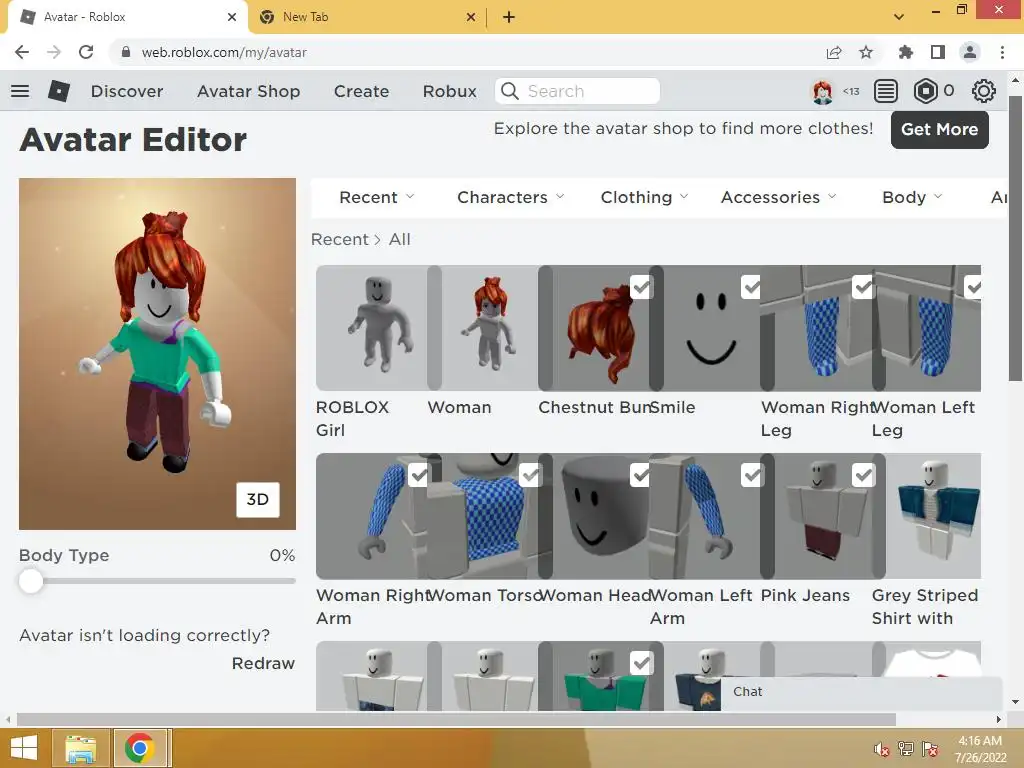Open the settings gear icon
The width and height of the screenshot is (1024, 768).
984,91
